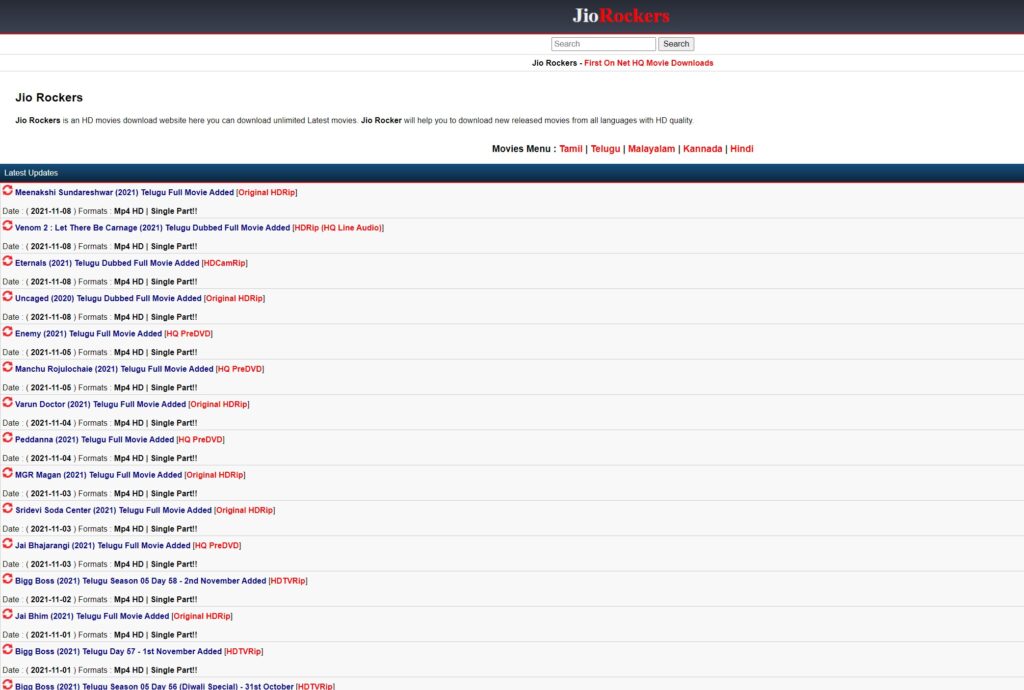Open Peddanna (2021) Telugu movie link
This screenshot has width=1024, height=690.
pos(120,439)
